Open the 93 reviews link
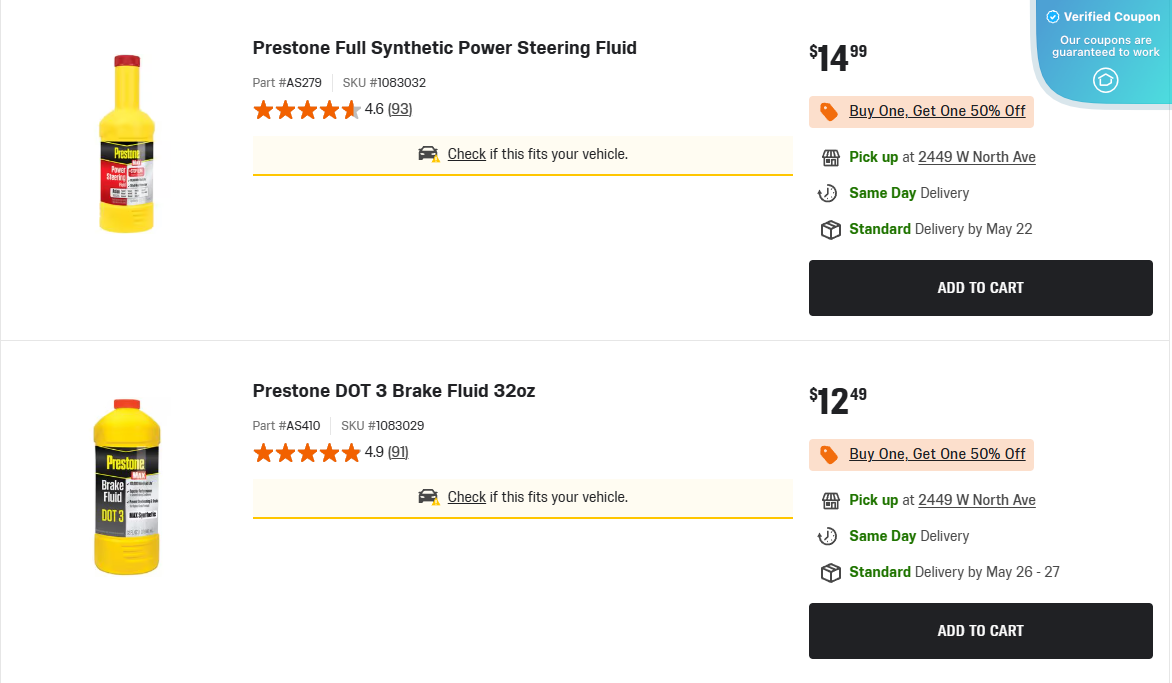This screenshot has width=1172, height=683. (x=400, y=109)
